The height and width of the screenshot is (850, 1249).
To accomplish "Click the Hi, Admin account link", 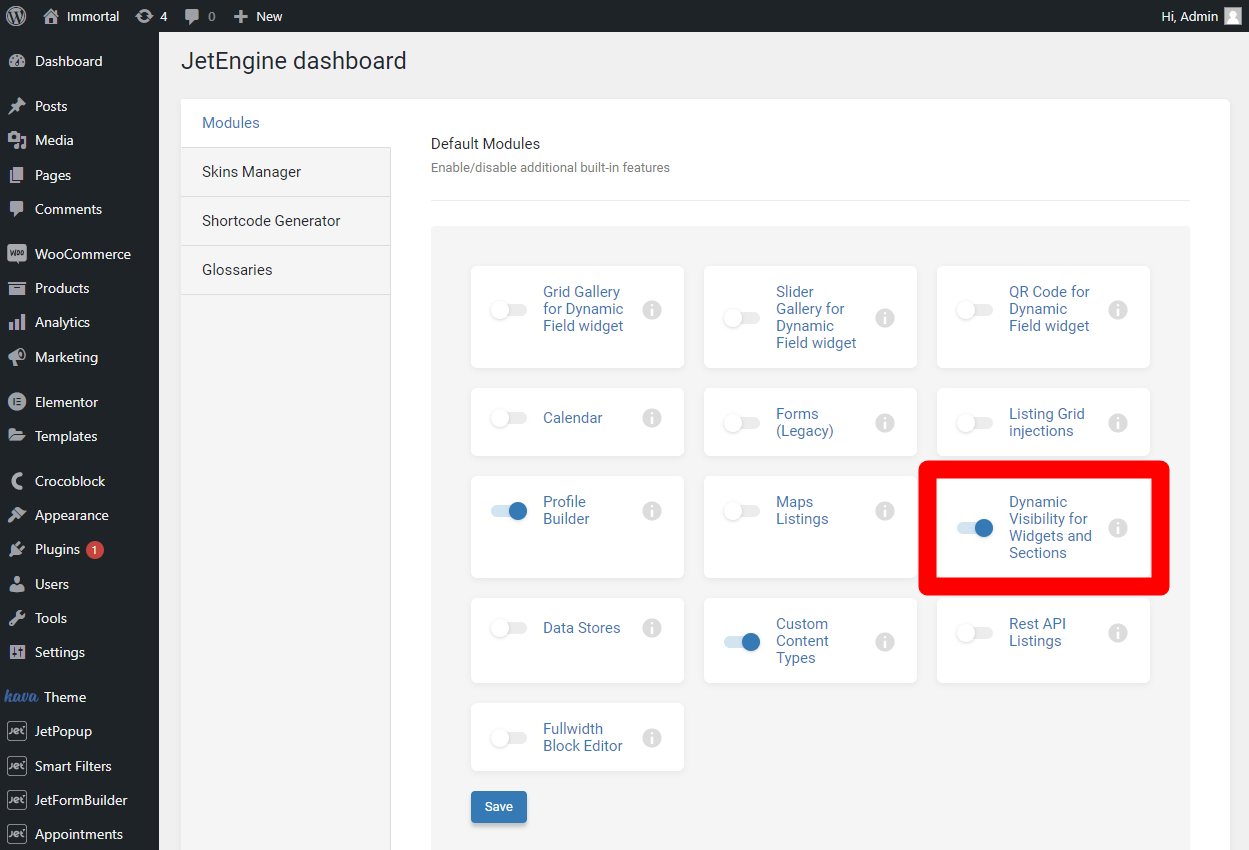I will click(x=1201, y=16).
